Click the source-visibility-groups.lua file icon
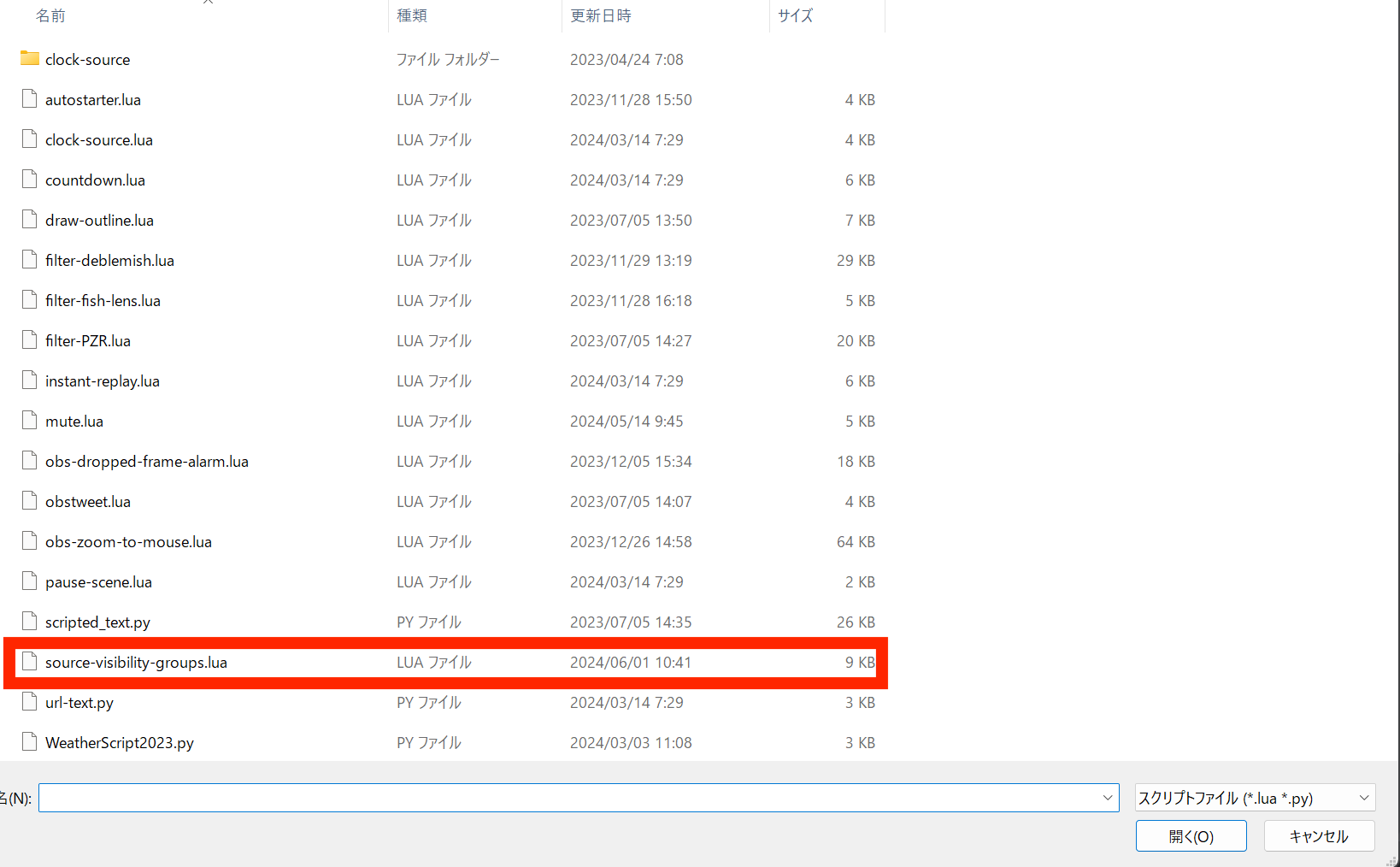This screenshot has height=867, width=1400. point(30,662)
